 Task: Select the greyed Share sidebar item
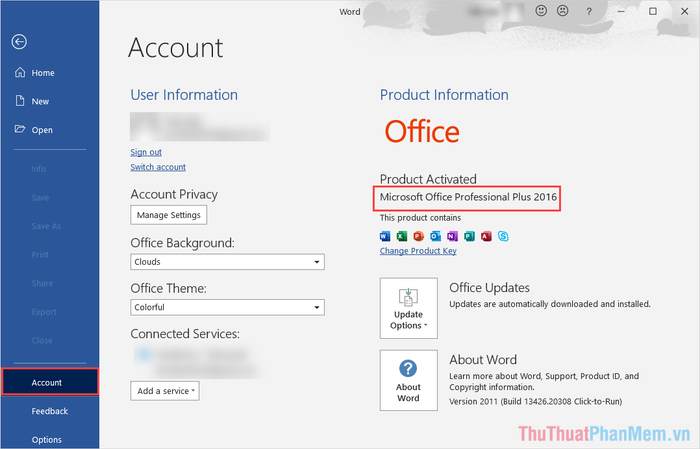[42, 283]
